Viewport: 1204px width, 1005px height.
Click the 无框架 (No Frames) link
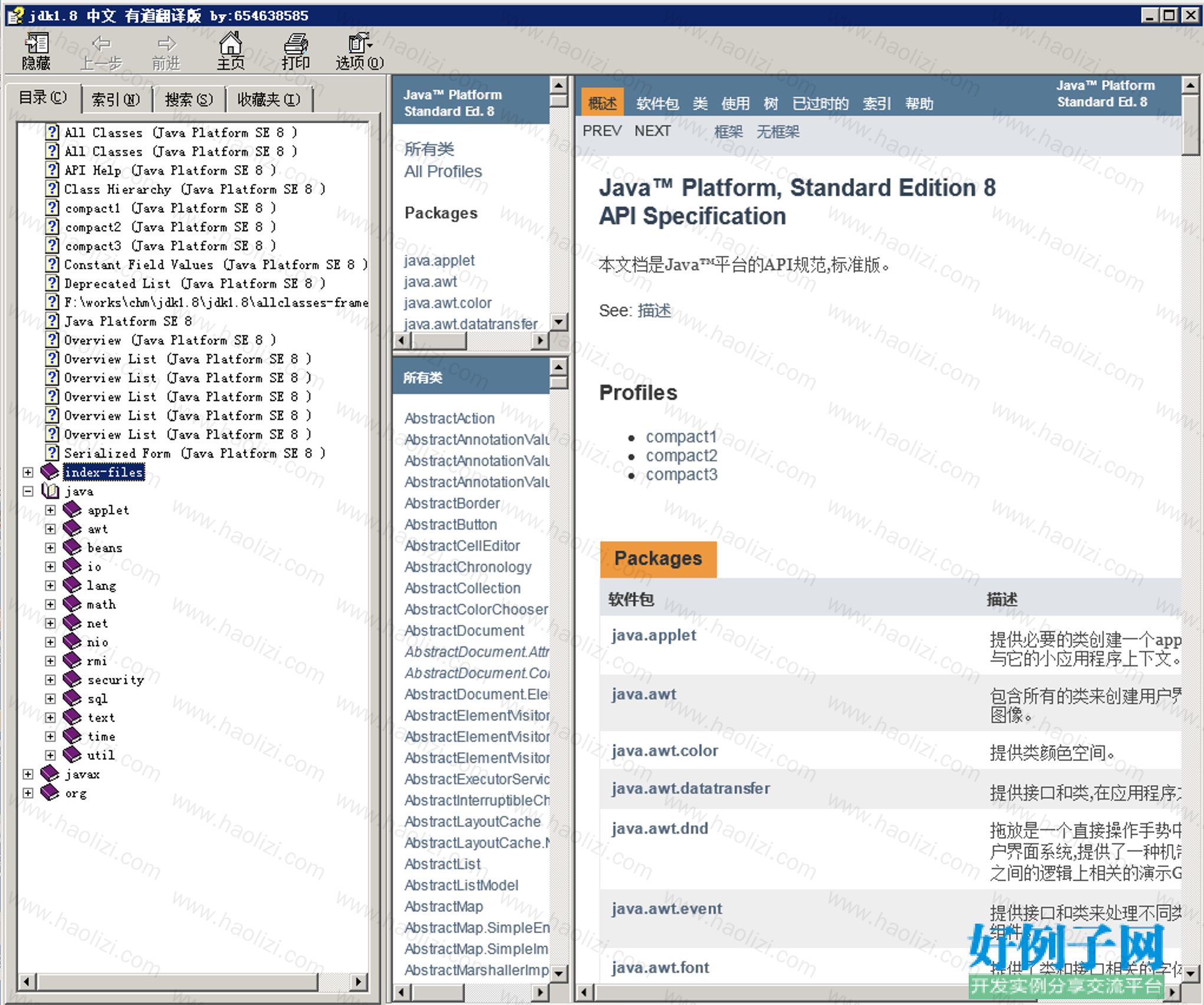click(x=778, y=132)
